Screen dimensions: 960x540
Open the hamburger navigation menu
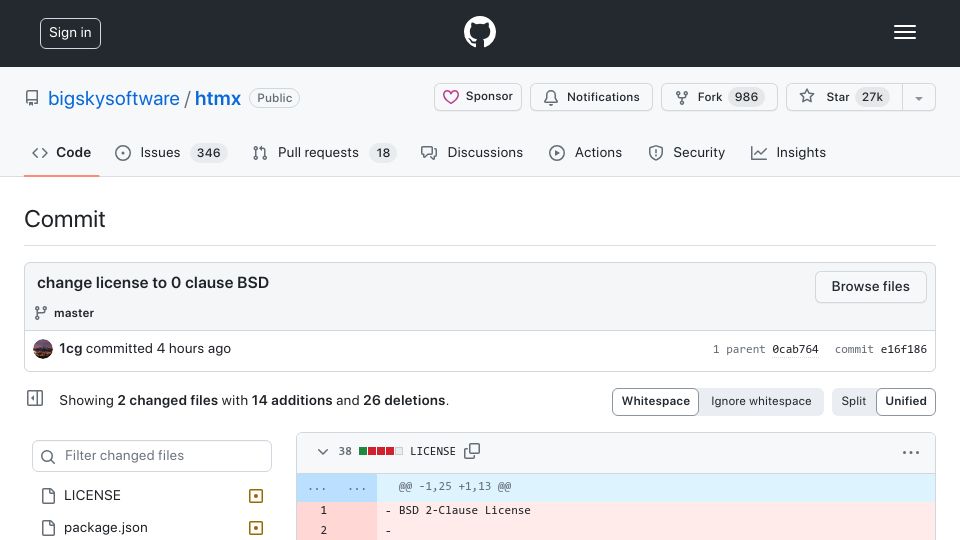[904, 32]
